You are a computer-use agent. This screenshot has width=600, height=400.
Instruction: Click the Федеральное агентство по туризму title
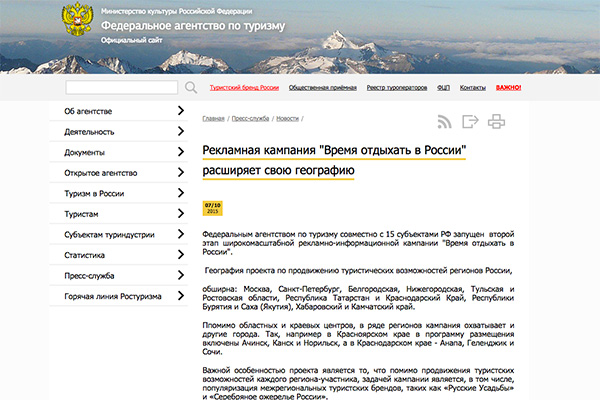click(193, 26)
